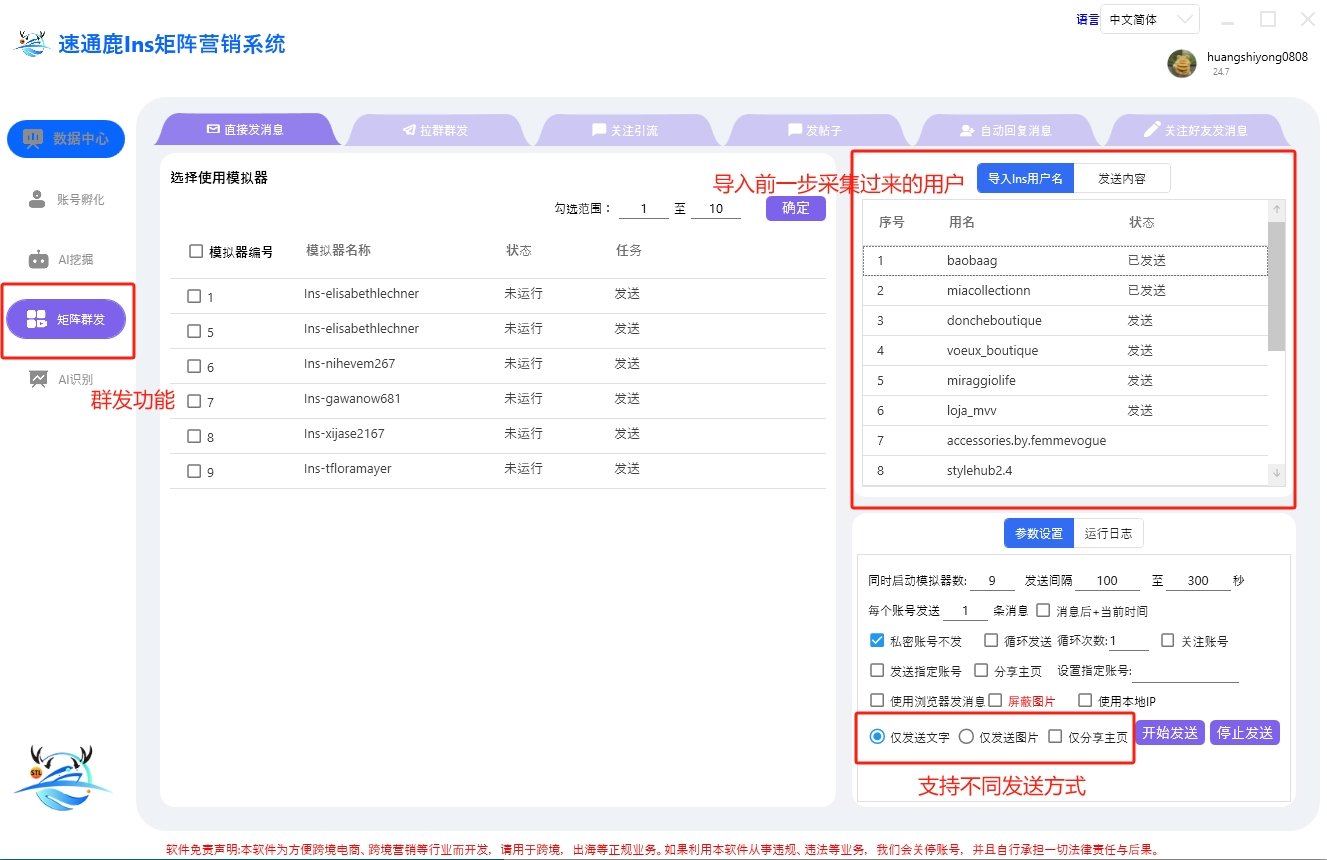1327x860 pixels.
Task: Check the checkbox for emulator 6
Action: click(194, 366)
